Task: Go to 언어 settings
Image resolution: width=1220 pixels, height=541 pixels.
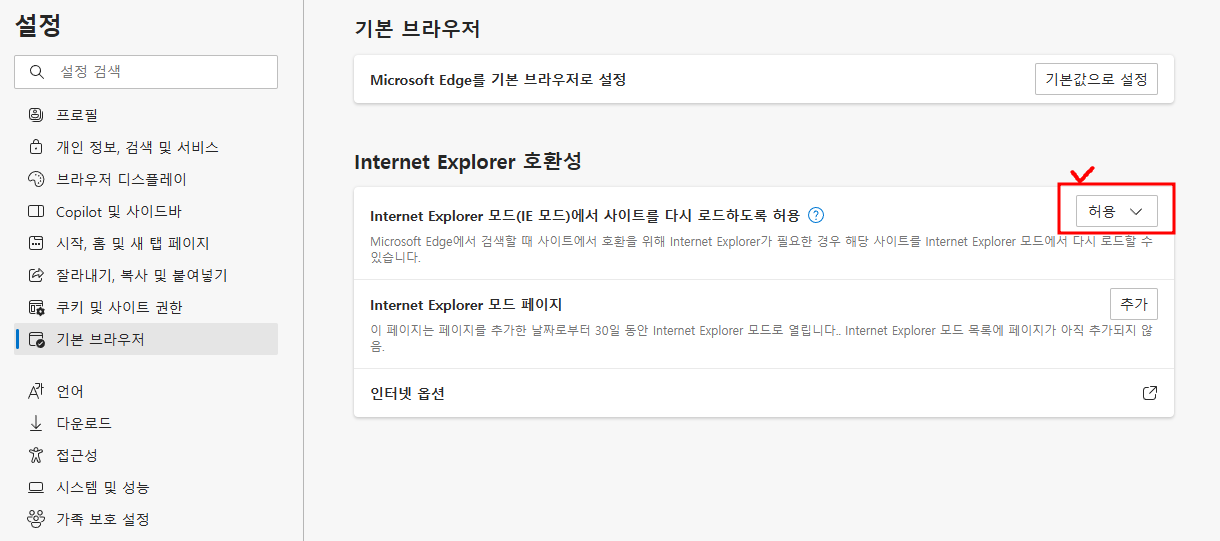Action: pyautogui.click(x=147, y=391)
